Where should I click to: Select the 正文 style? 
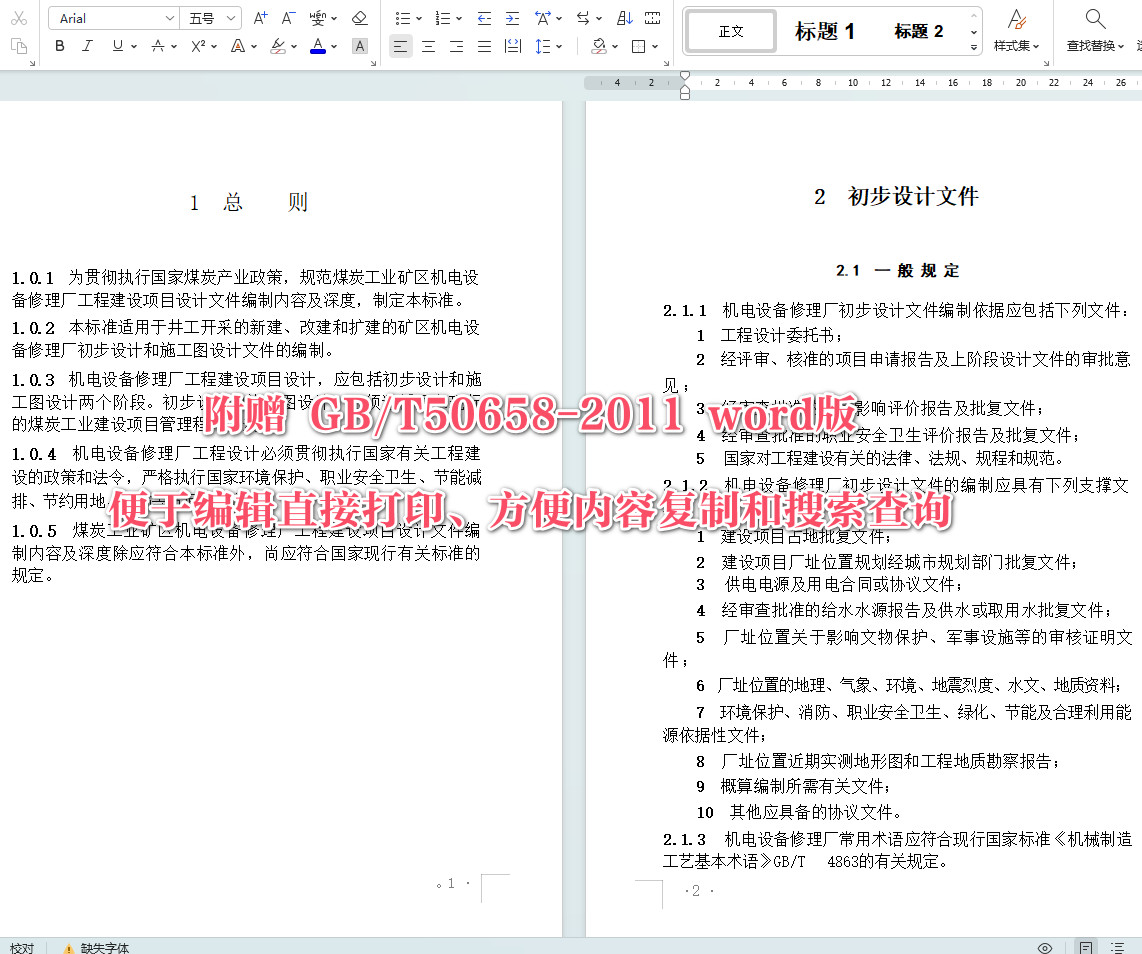730,30
